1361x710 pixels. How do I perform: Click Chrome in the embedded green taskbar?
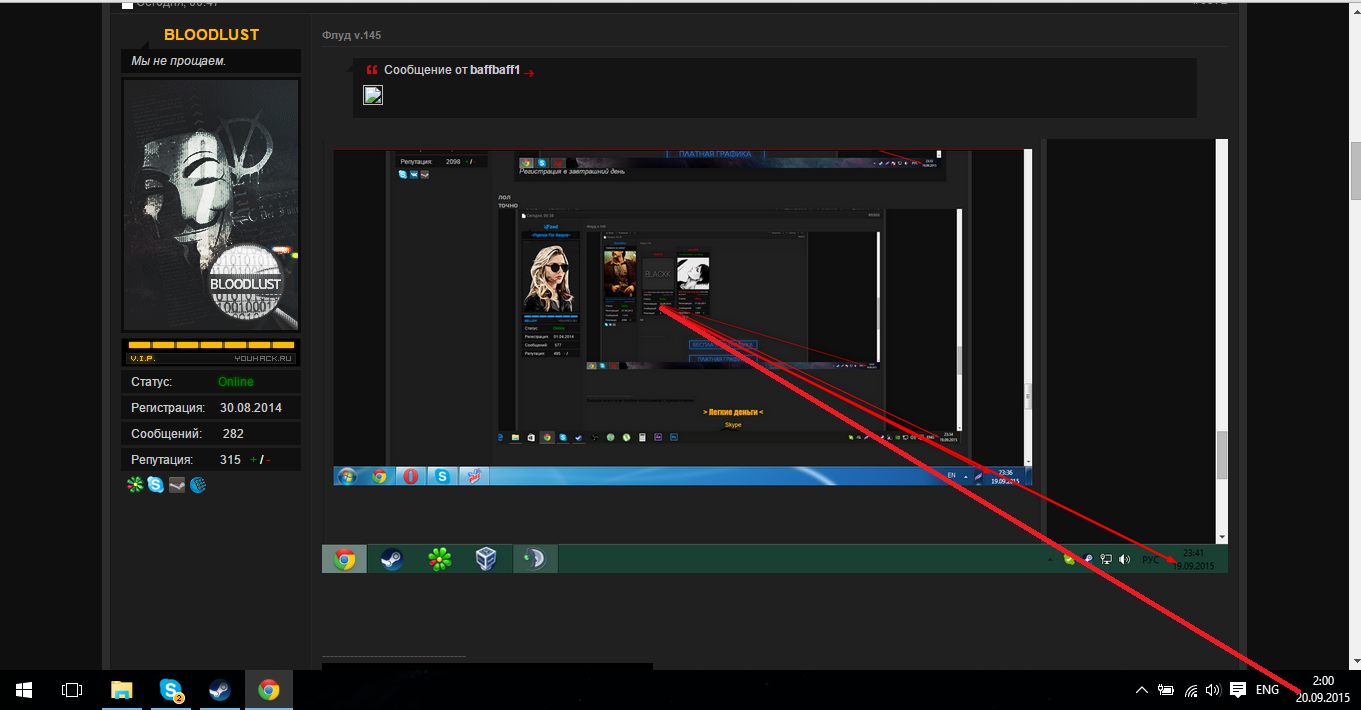coord(344,559)
